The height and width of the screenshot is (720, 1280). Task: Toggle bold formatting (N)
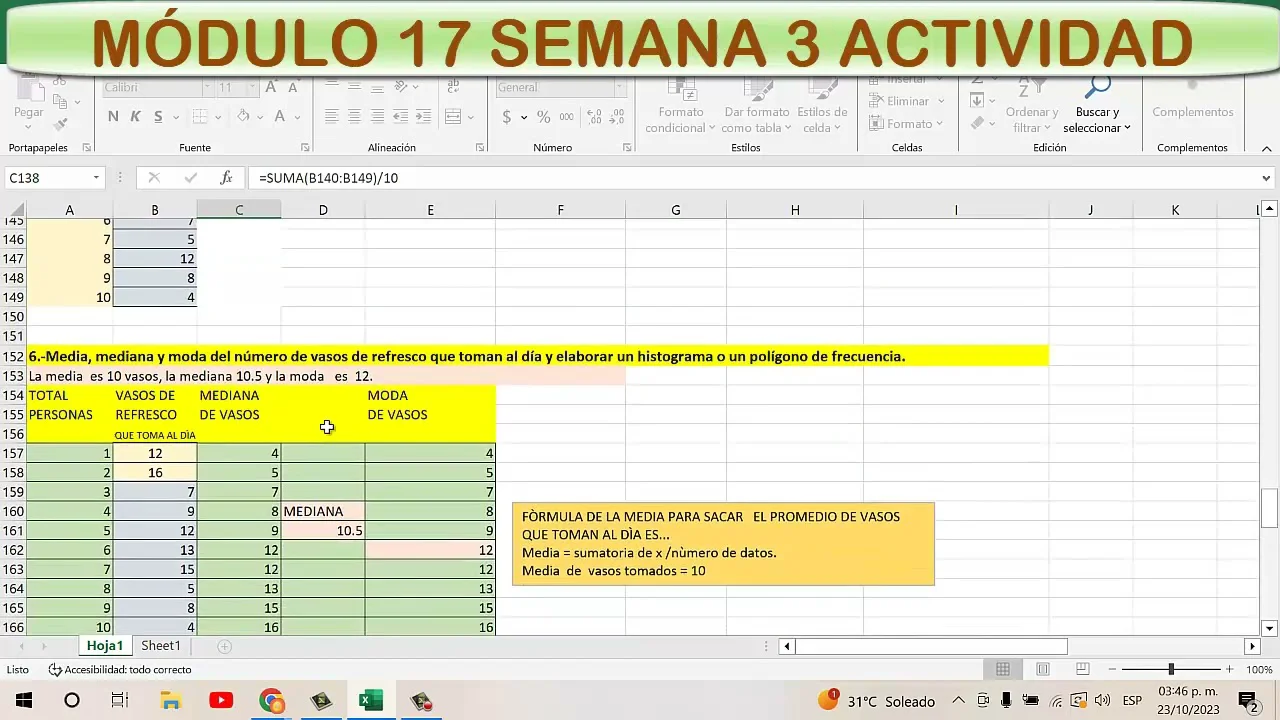(x=113, y=117)
